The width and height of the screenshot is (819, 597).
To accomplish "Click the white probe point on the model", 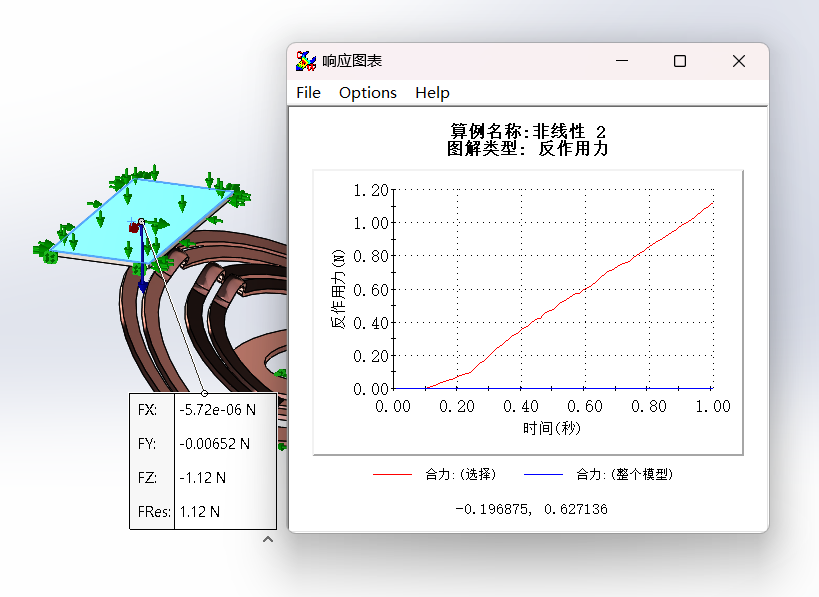I will [x=141, y=220].
